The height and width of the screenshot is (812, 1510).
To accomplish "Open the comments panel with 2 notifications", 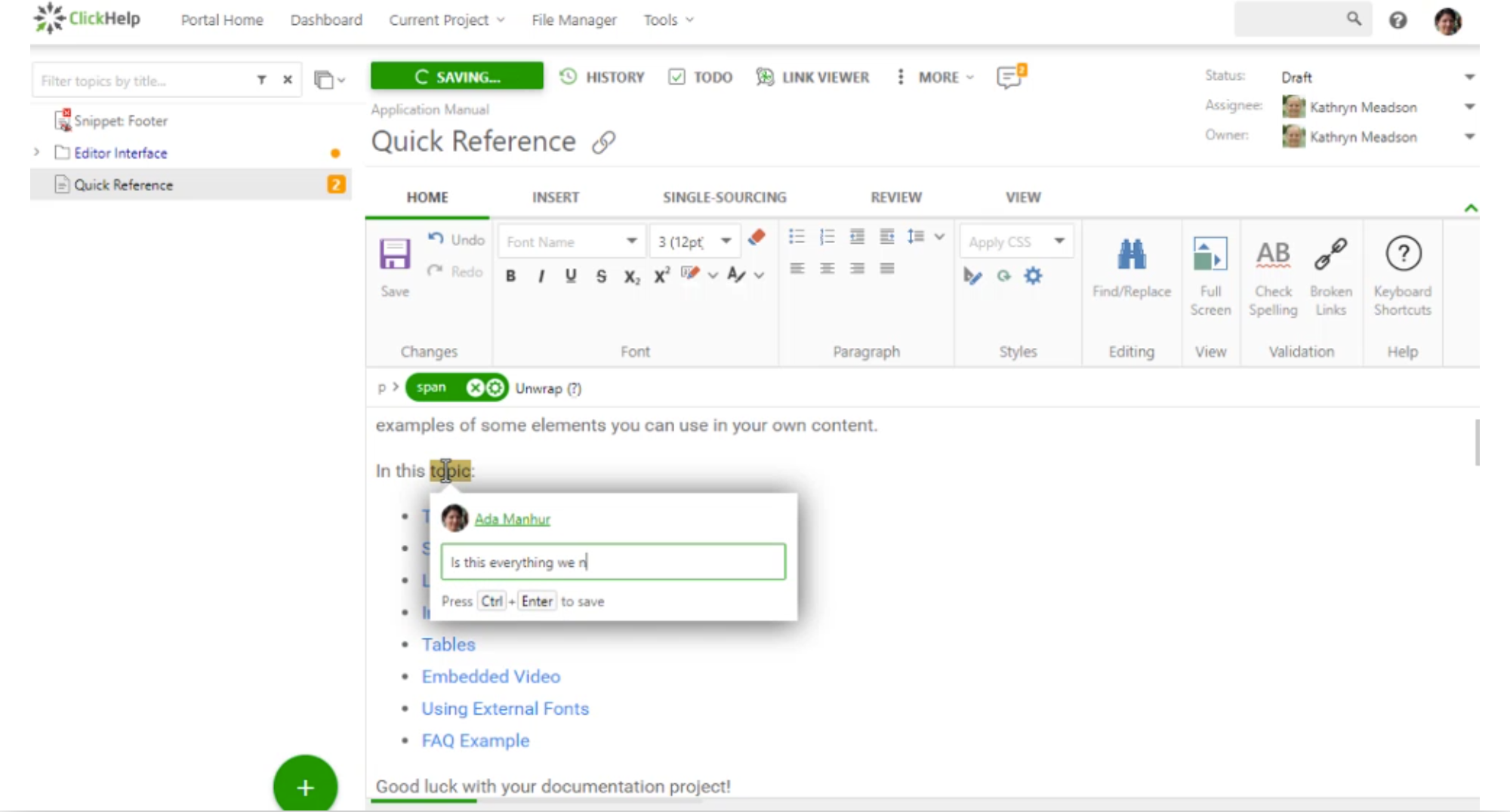I will 1009,76.
